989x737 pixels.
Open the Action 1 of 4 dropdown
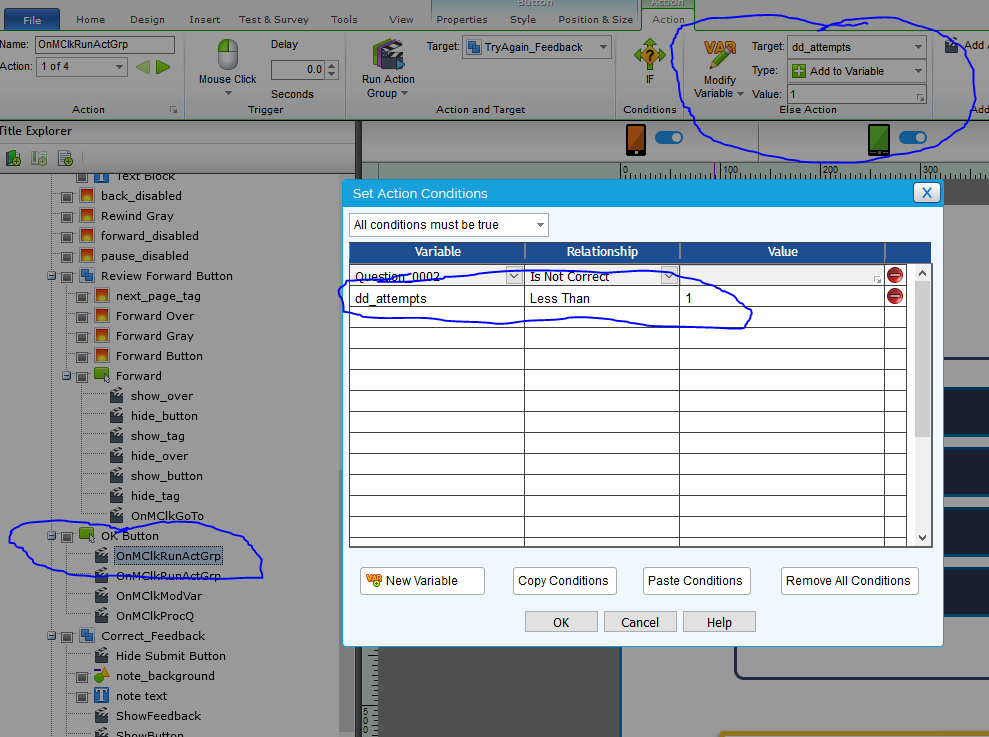[x=119, y=67]
